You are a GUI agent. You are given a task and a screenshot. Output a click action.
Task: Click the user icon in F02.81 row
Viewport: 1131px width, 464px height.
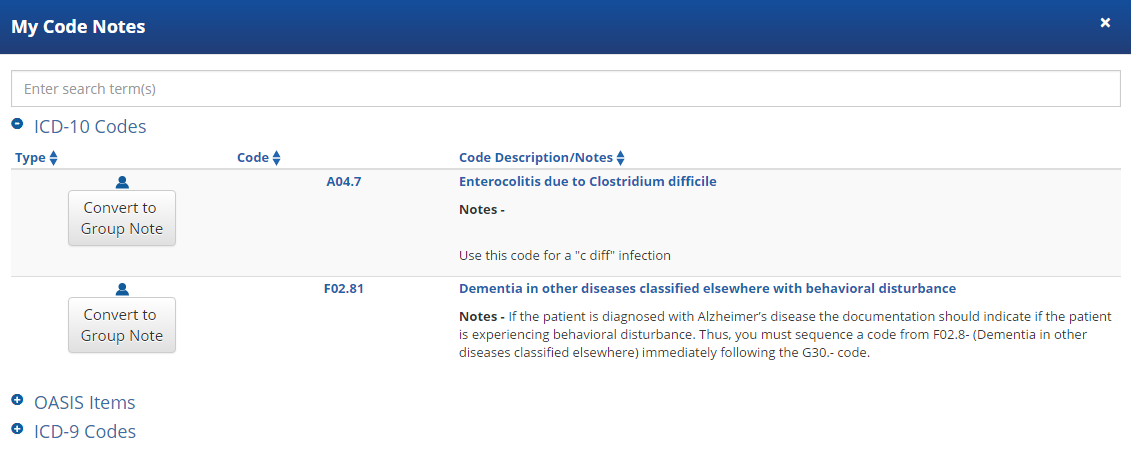click(122, 289)
